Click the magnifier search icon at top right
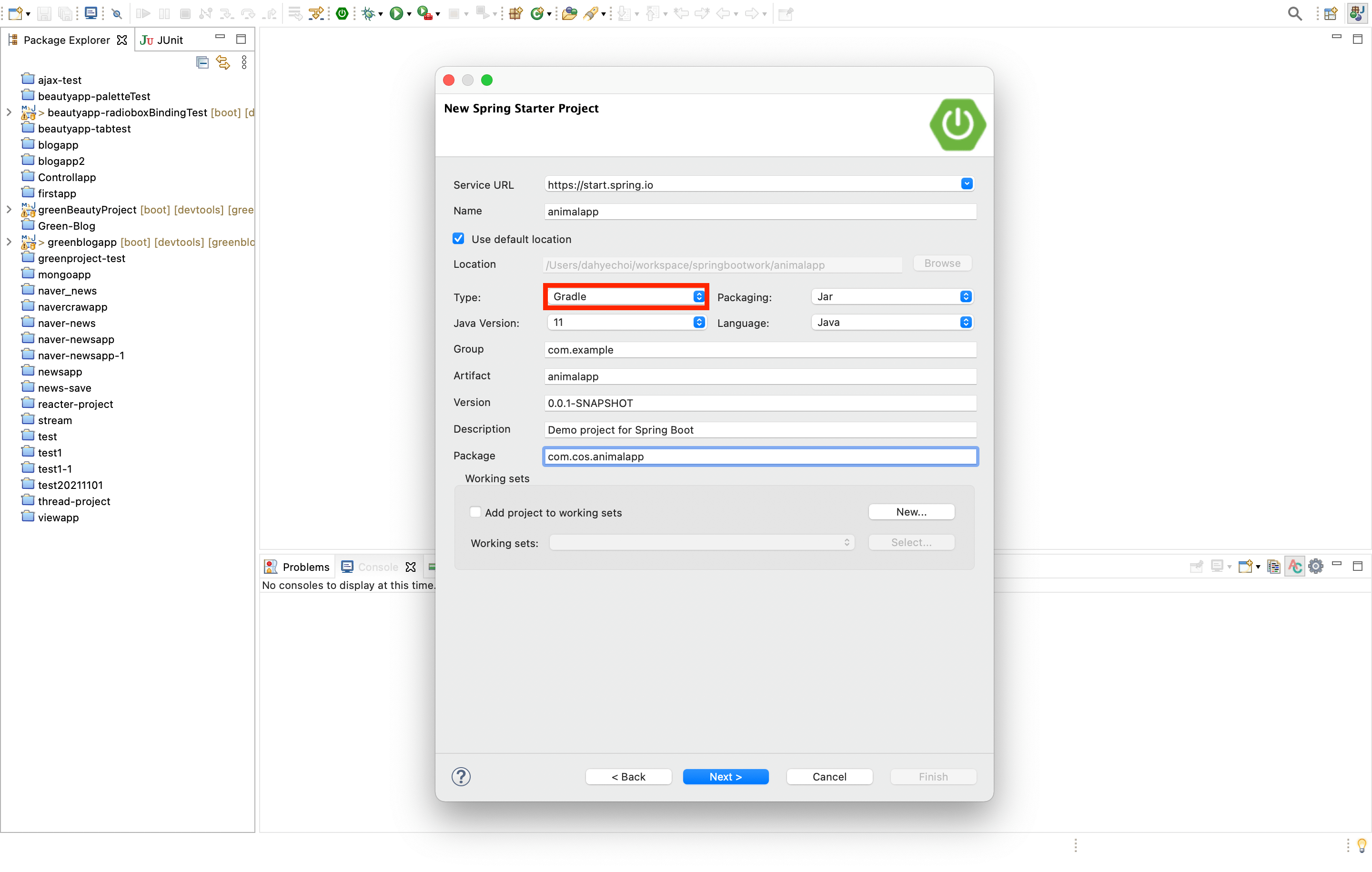Screen dimensions: 1372x872 (x=1294, y=13)
